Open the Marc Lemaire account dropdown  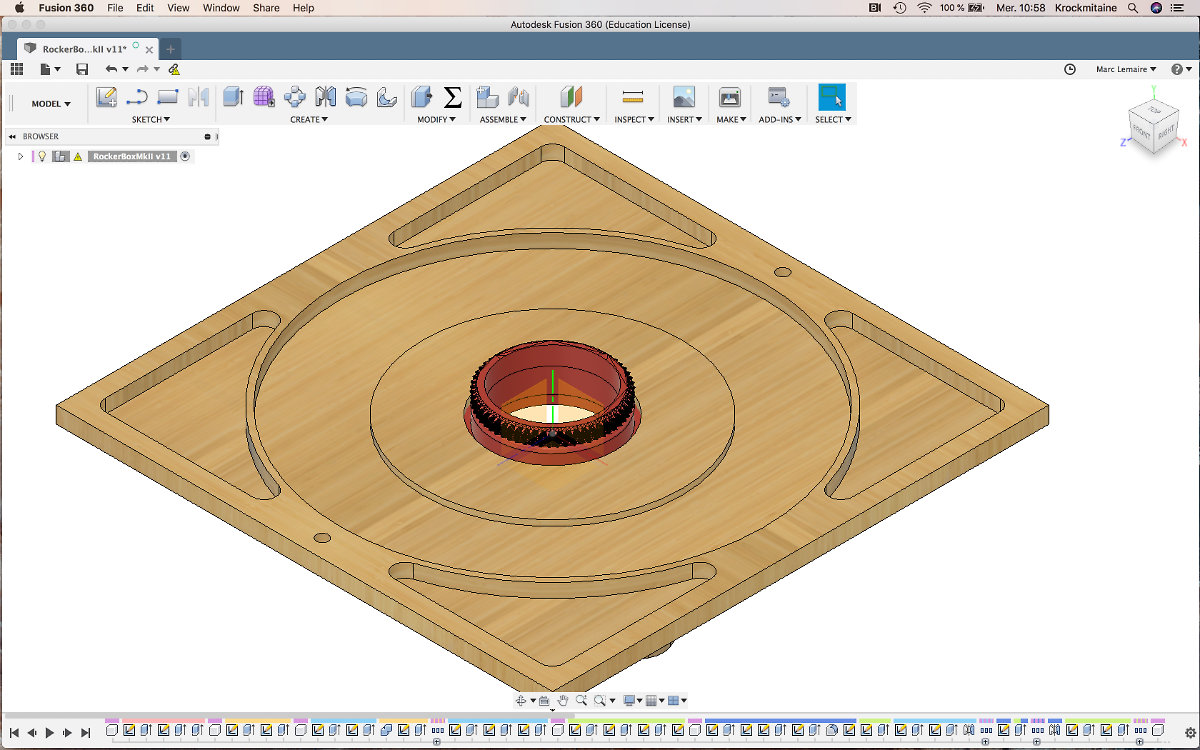[1126, 69]
